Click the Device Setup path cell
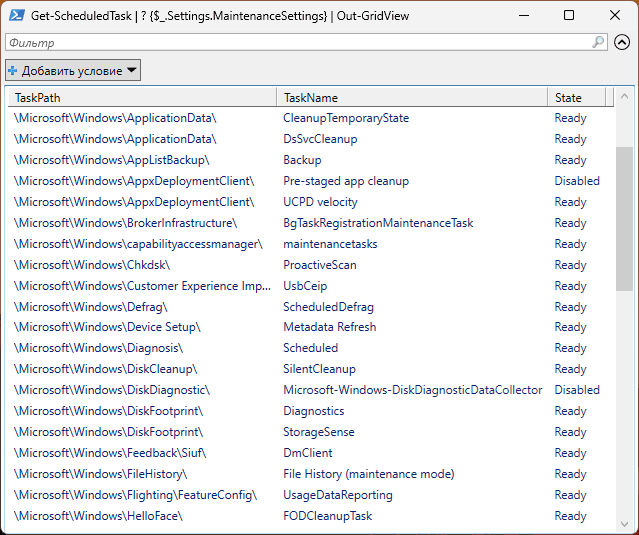Image resolution: width=639 pixels, height=535 pixels. click(107, 327)
